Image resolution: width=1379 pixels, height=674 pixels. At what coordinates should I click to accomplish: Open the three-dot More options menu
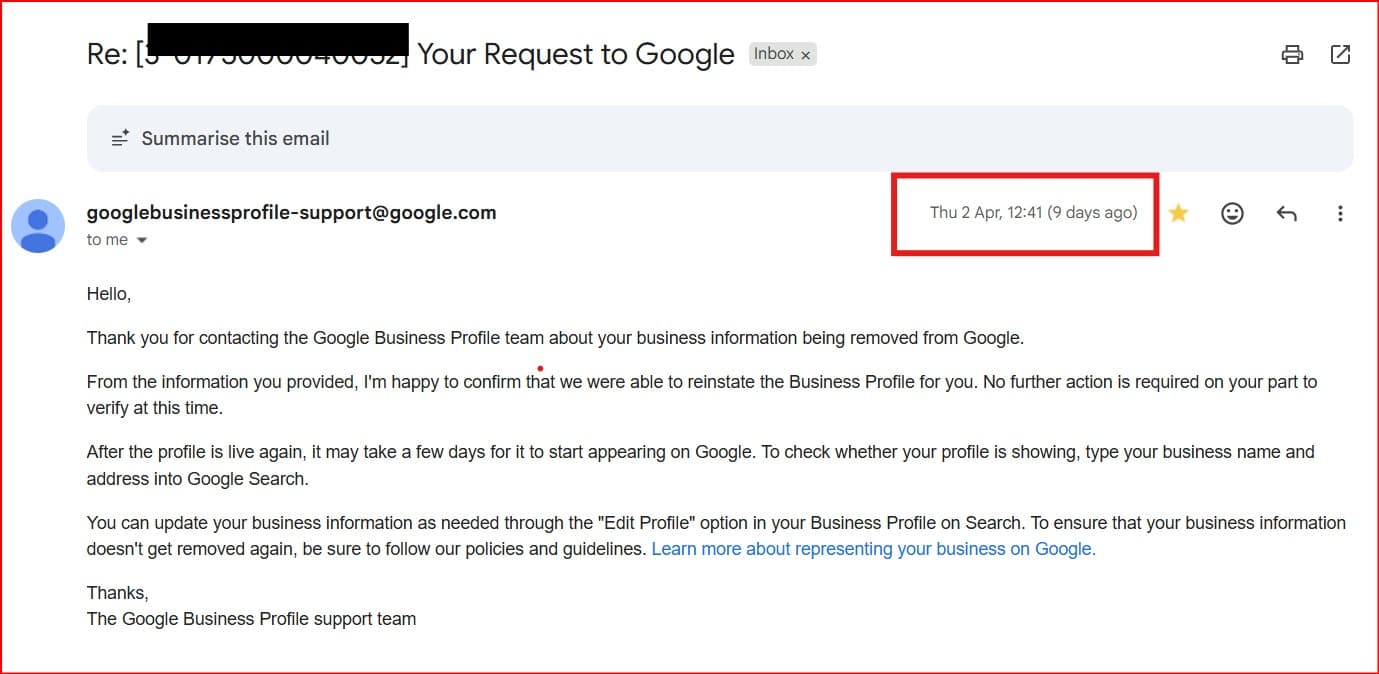pos(1340,213)
